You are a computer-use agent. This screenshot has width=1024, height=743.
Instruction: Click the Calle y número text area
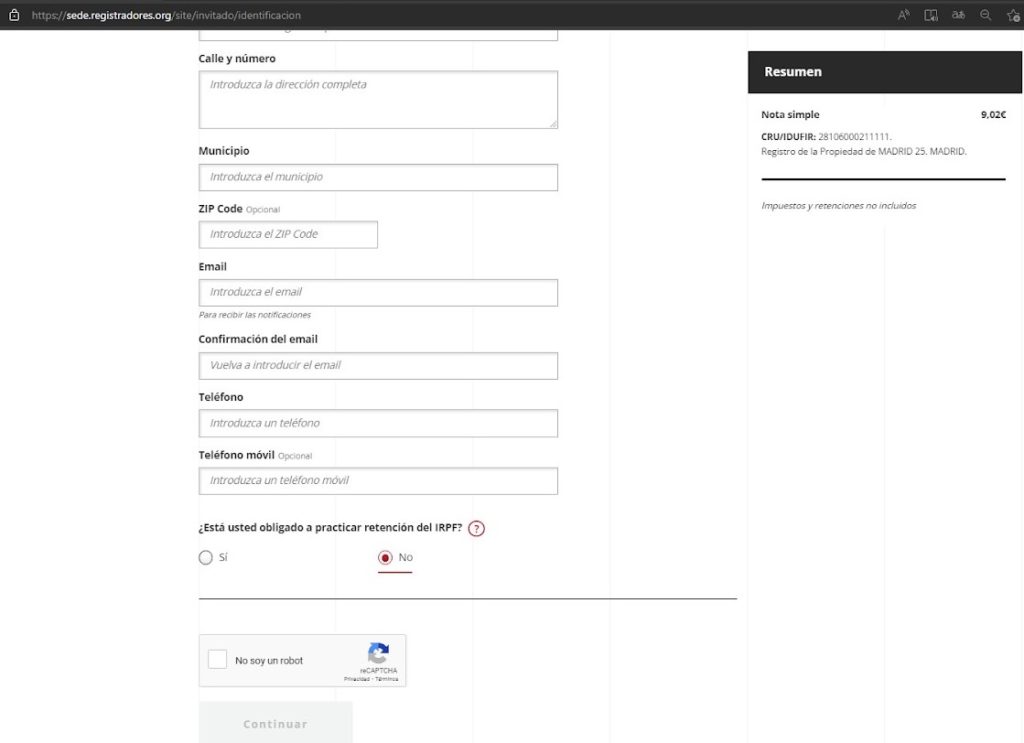[378, 99]
